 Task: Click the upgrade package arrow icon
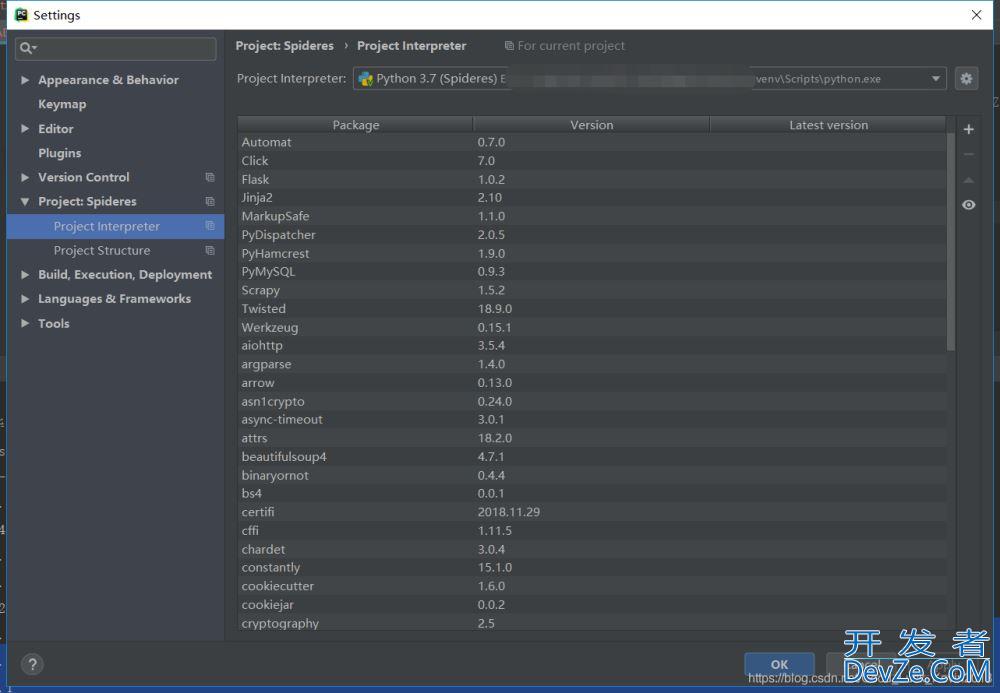968,180
